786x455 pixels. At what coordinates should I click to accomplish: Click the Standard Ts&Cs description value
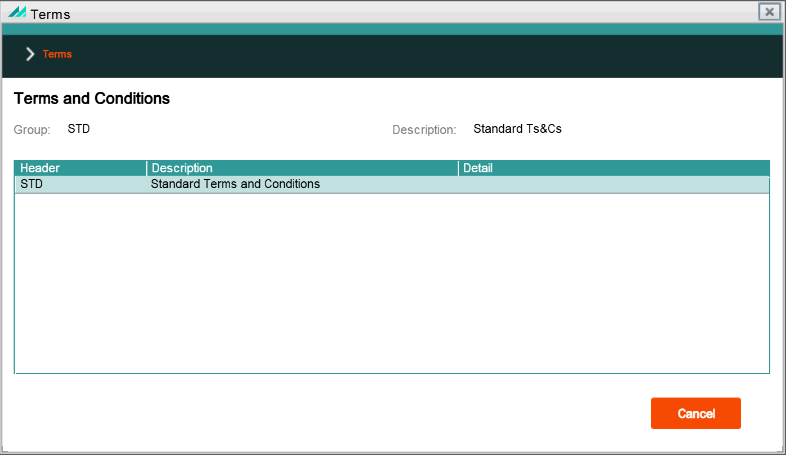coord(517,129)
